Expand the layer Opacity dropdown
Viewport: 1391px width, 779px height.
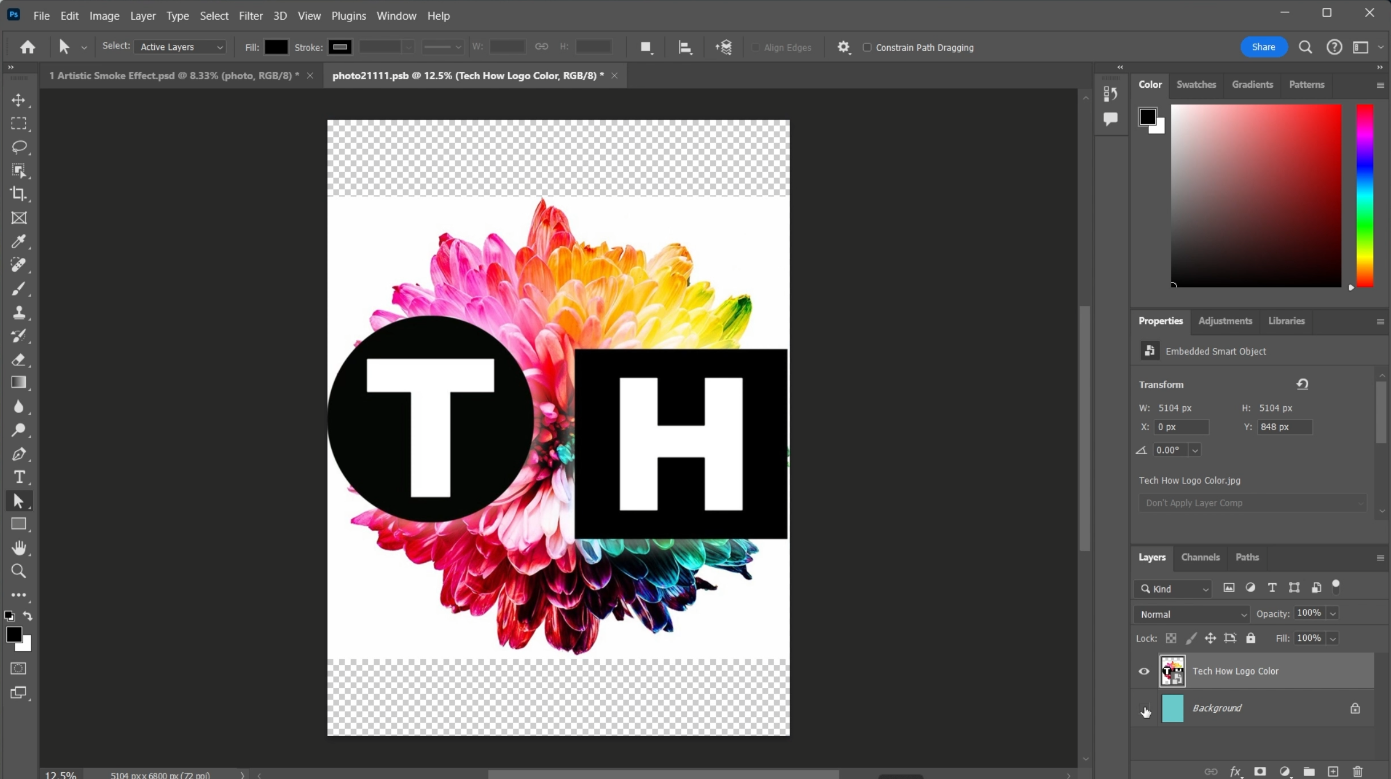pyautogui.click(x=1333, y=613)
